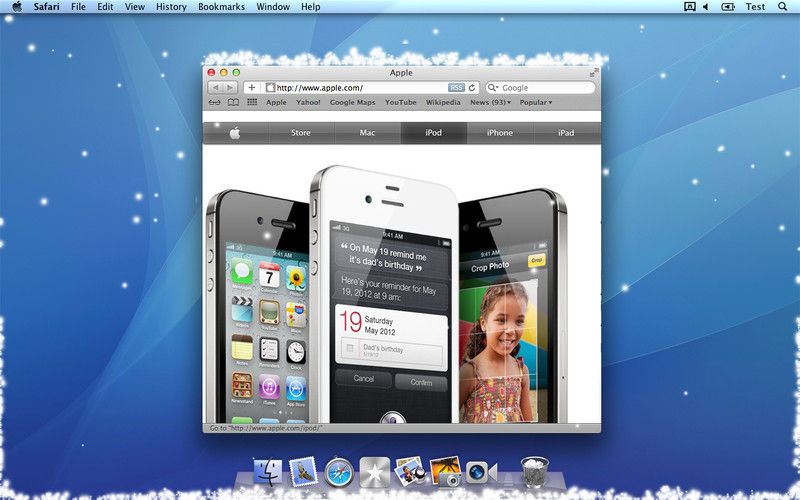
Task: Click the Apple logo on the webpage nav
Action: [x=235, y=133]
